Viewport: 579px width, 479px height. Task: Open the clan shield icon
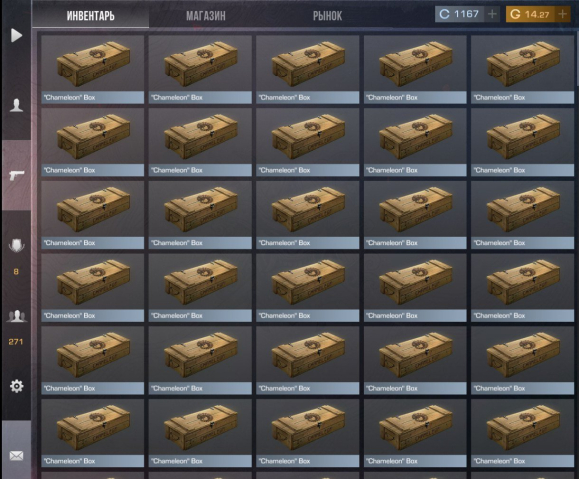(x=16, y=245)
